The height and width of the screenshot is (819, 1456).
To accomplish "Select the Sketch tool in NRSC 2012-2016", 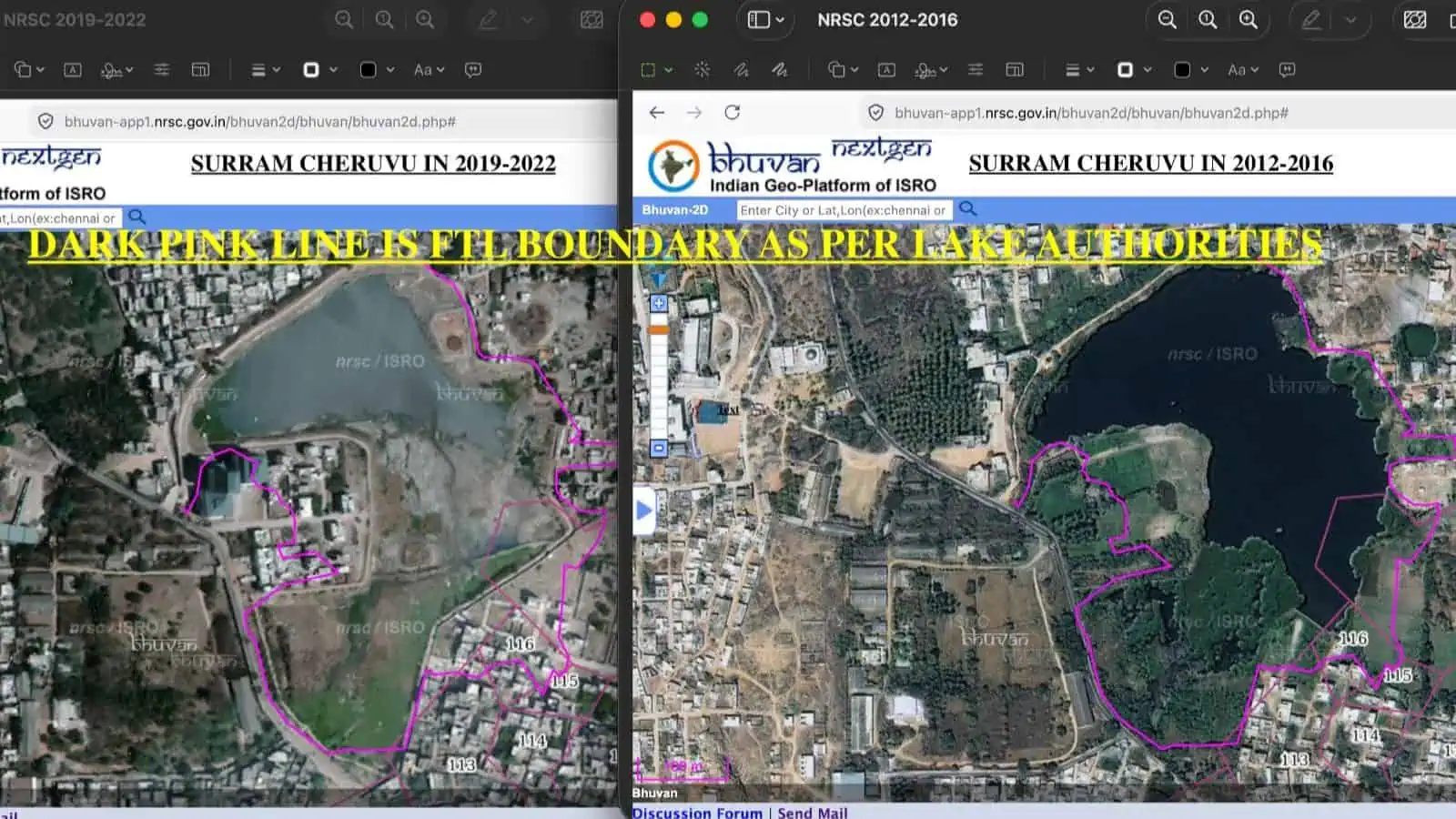I will tap(741, 69).
